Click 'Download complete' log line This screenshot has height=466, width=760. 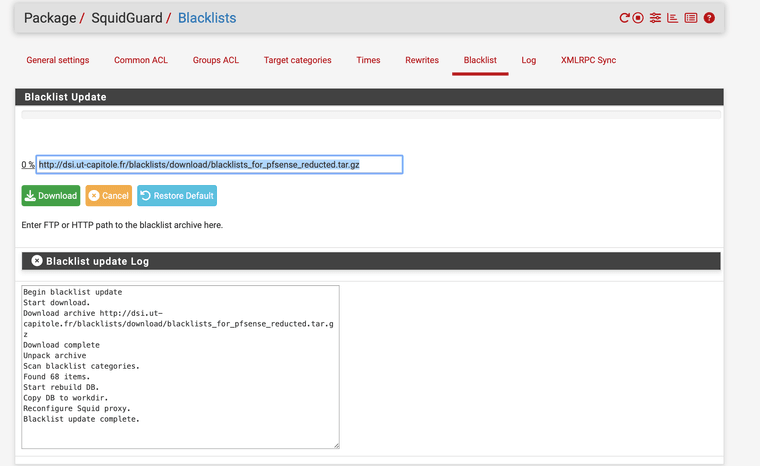62,345
